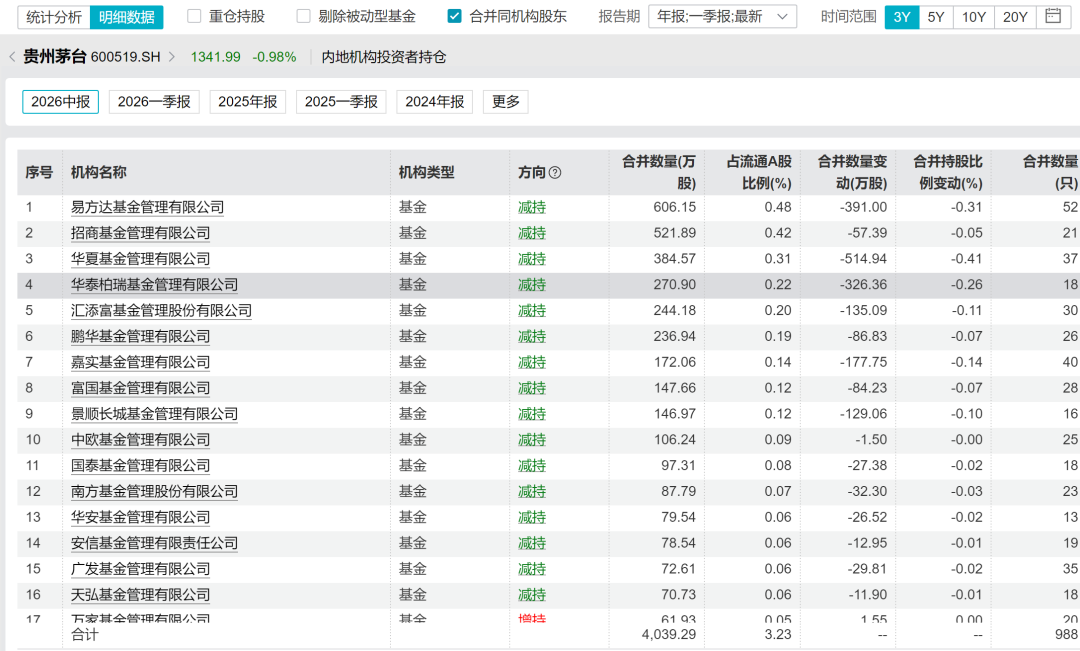Image resolution: width=1080 pixels, height=651 pixels.
Task: Open 华夏基金管理有限公司 link
Action: [x=141, y=259]
